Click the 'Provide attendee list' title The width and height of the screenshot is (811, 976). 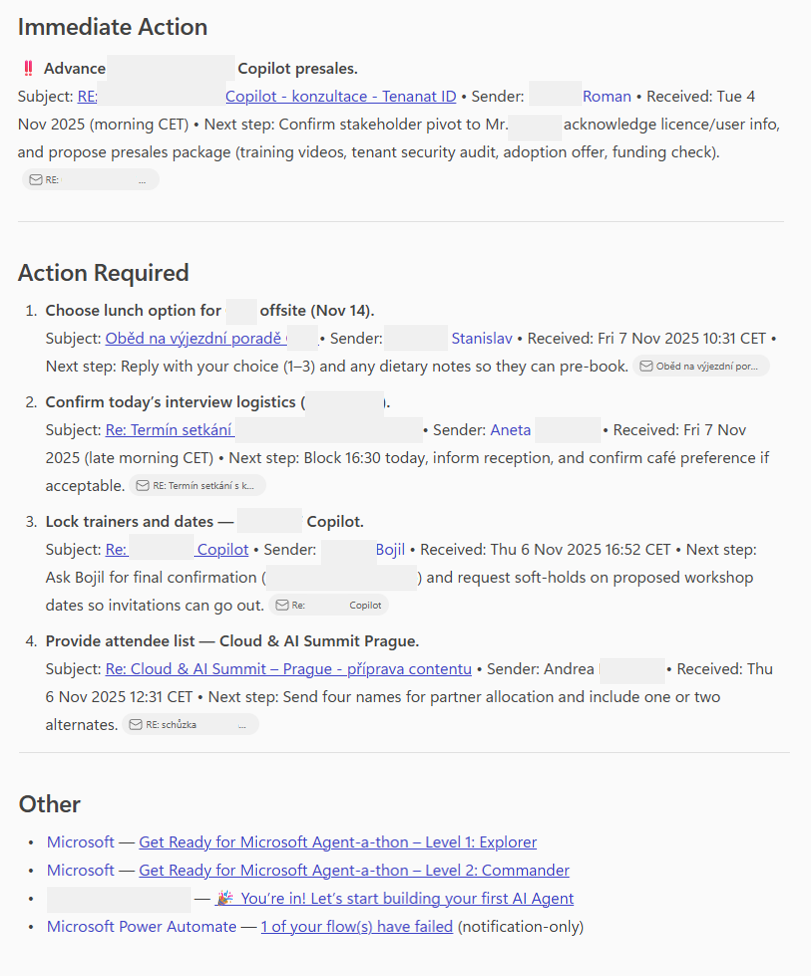[232, 641]
